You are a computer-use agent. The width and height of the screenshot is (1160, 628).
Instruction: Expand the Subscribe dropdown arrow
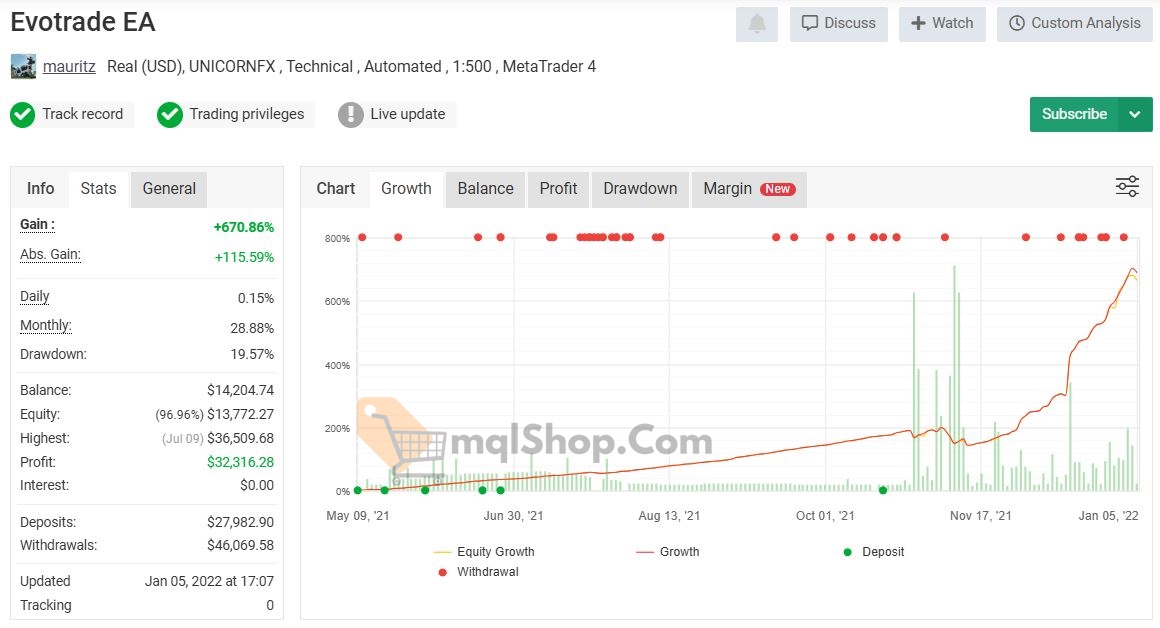pyautogui.click(x=1135, y=114)
